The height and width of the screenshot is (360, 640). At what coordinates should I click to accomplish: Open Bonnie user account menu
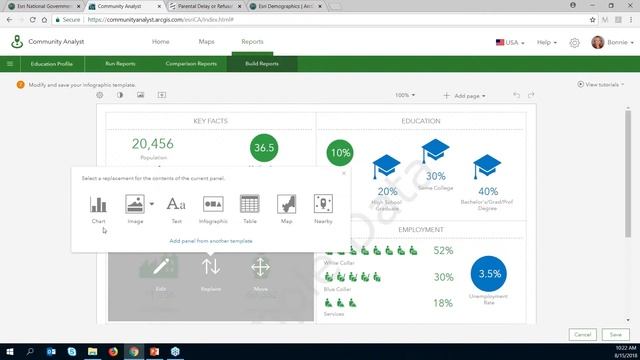point(613,42)
